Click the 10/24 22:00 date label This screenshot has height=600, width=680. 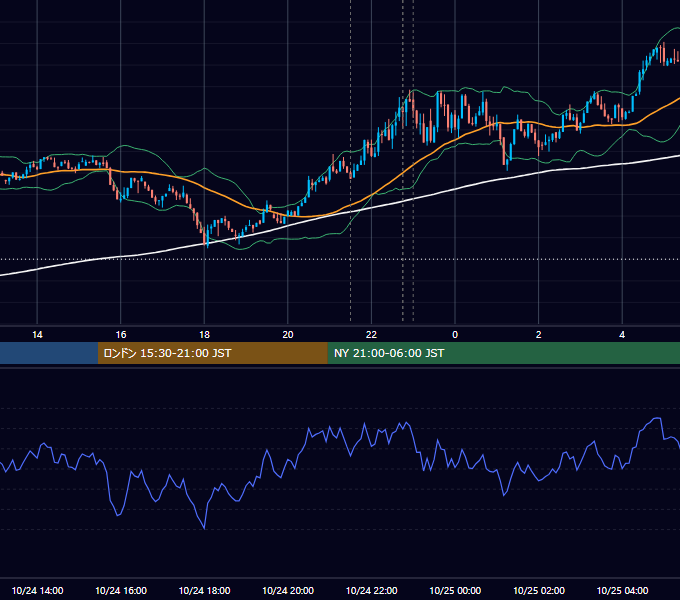click(371, 590)
